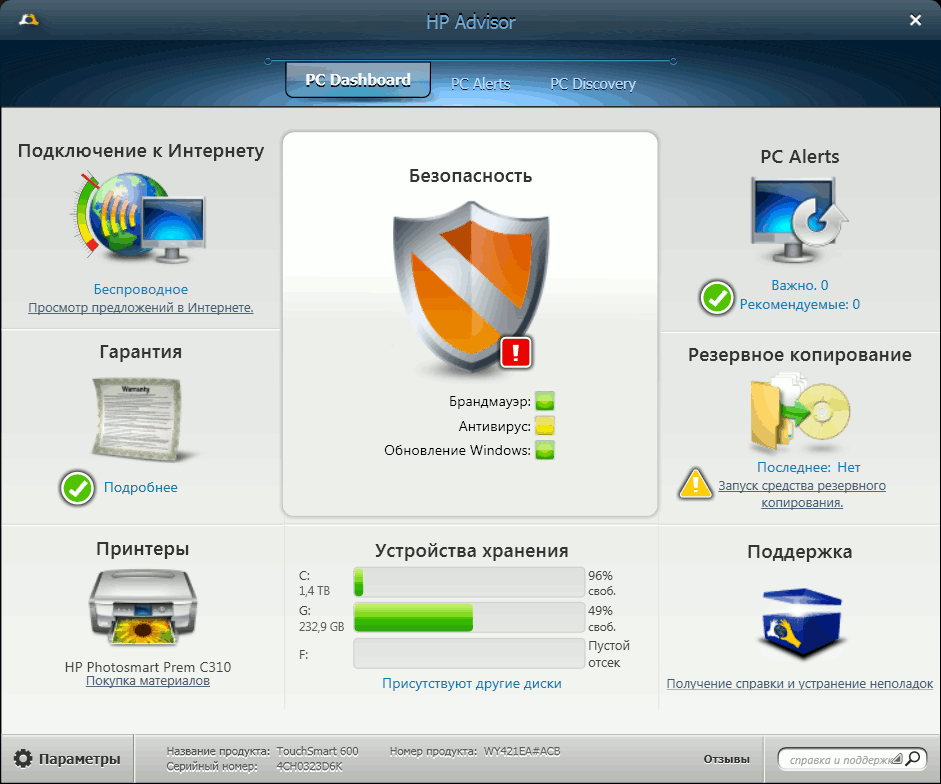This screenshot has width=941, height=784.
Task: Click product number WY421EA#ACB
Action: point(522,751)
